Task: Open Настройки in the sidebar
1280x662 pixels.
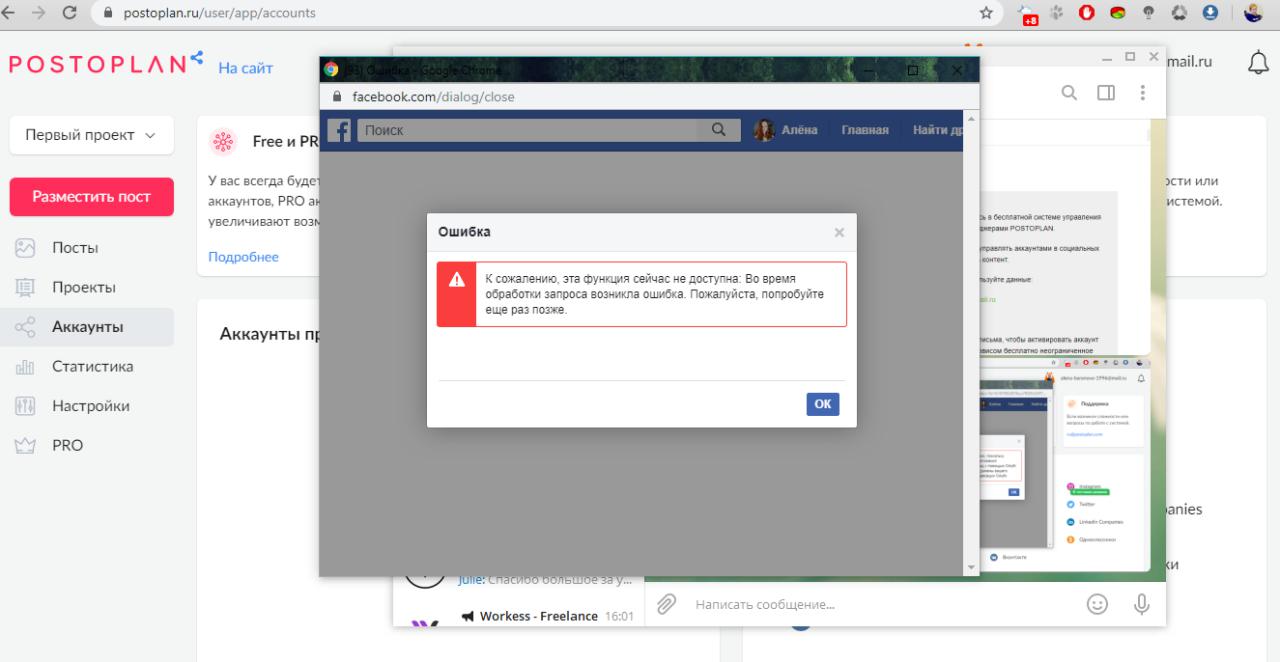Action: coord(90,406)
